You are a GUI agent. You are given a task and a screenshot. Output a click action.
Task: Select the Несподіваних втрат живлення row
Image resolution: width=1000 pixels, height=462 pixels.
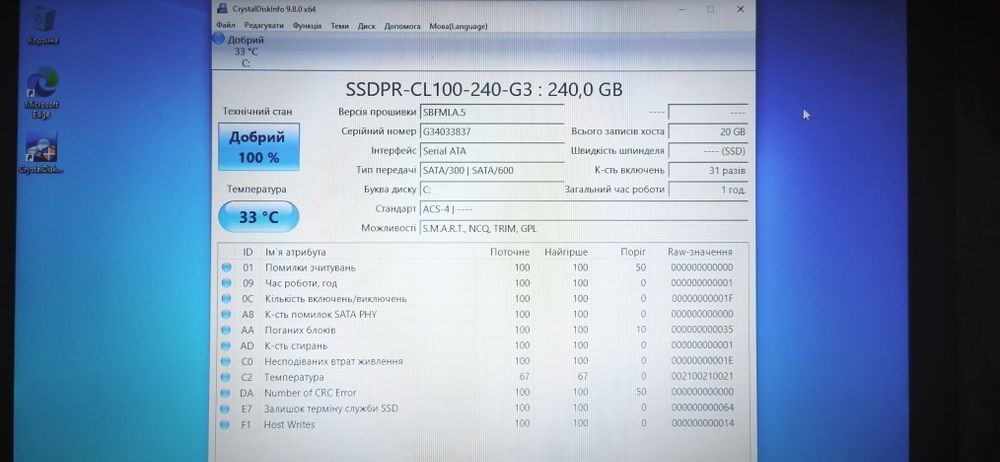[483, 361]
